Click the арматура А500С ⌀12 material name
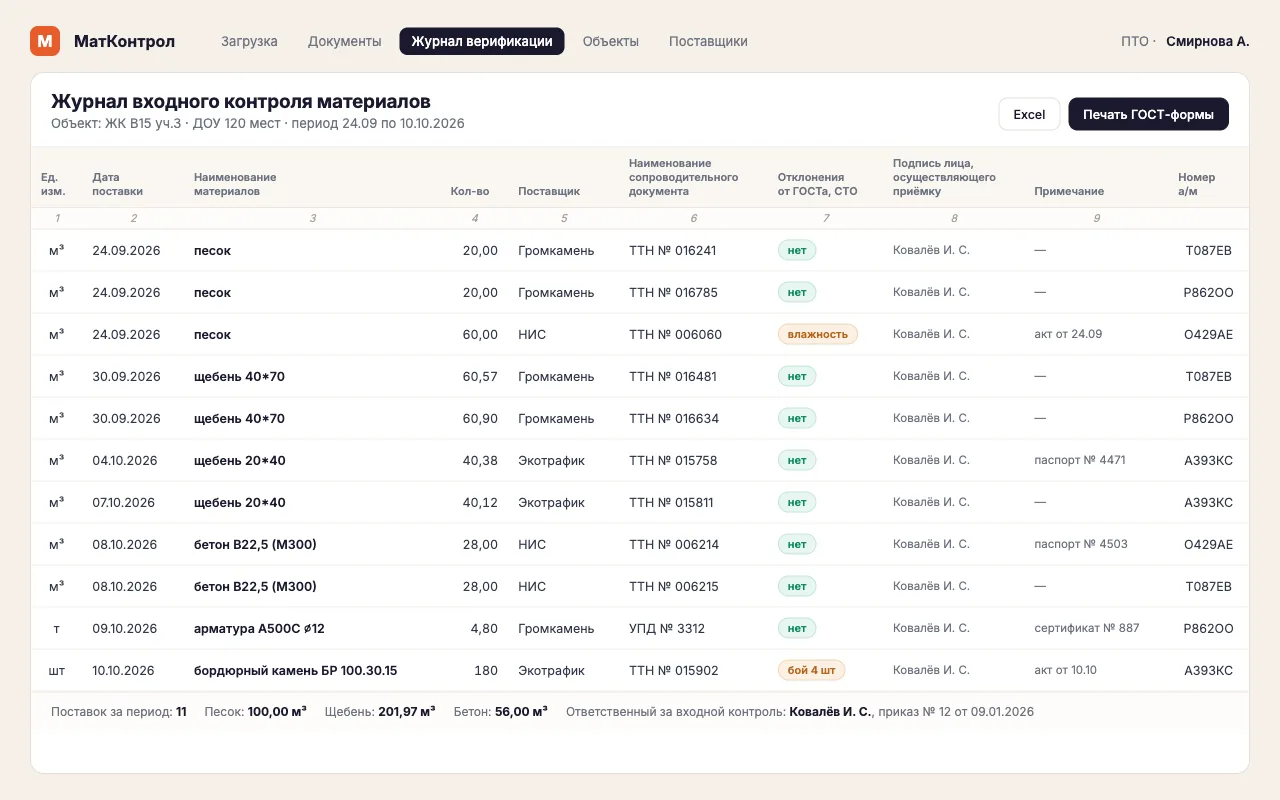This screenshot has height=800, width=1280. (x=259, y=628)
